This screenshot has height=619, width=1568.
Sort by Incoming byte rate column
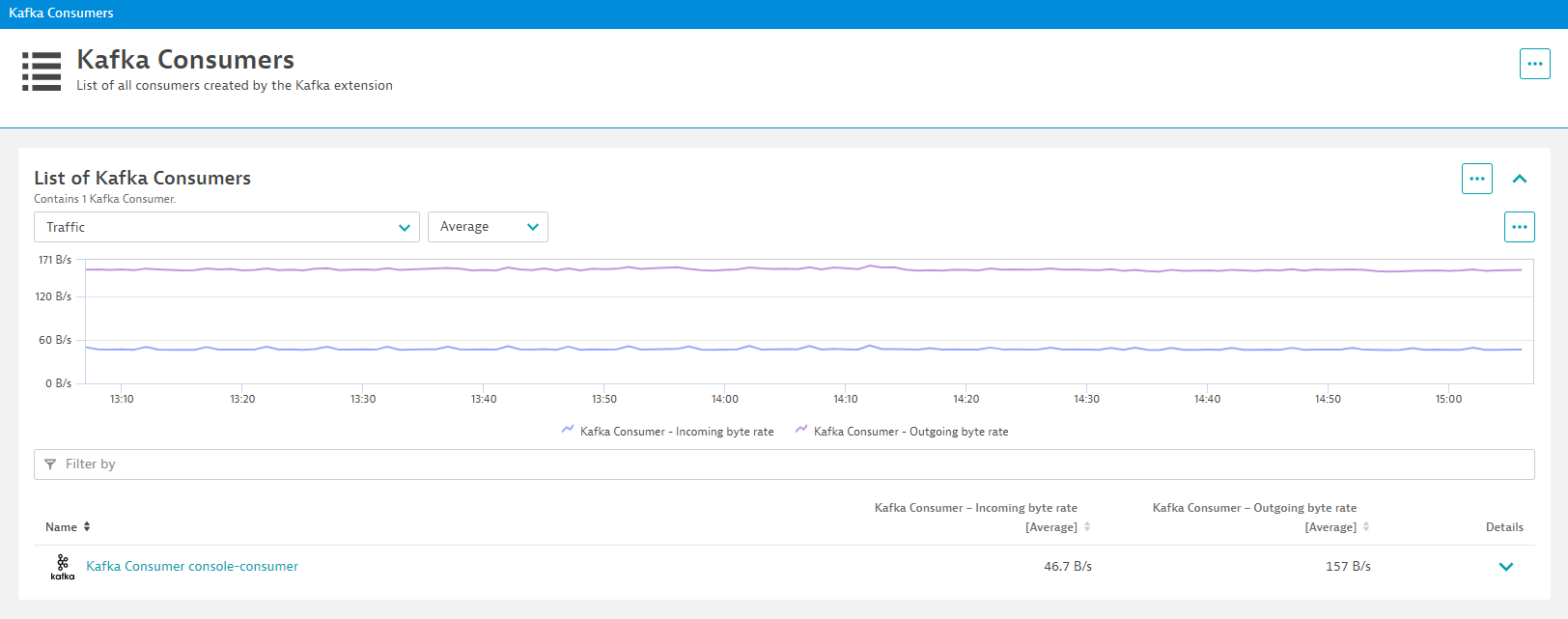pyautogui.click(x=1087, y=527)
